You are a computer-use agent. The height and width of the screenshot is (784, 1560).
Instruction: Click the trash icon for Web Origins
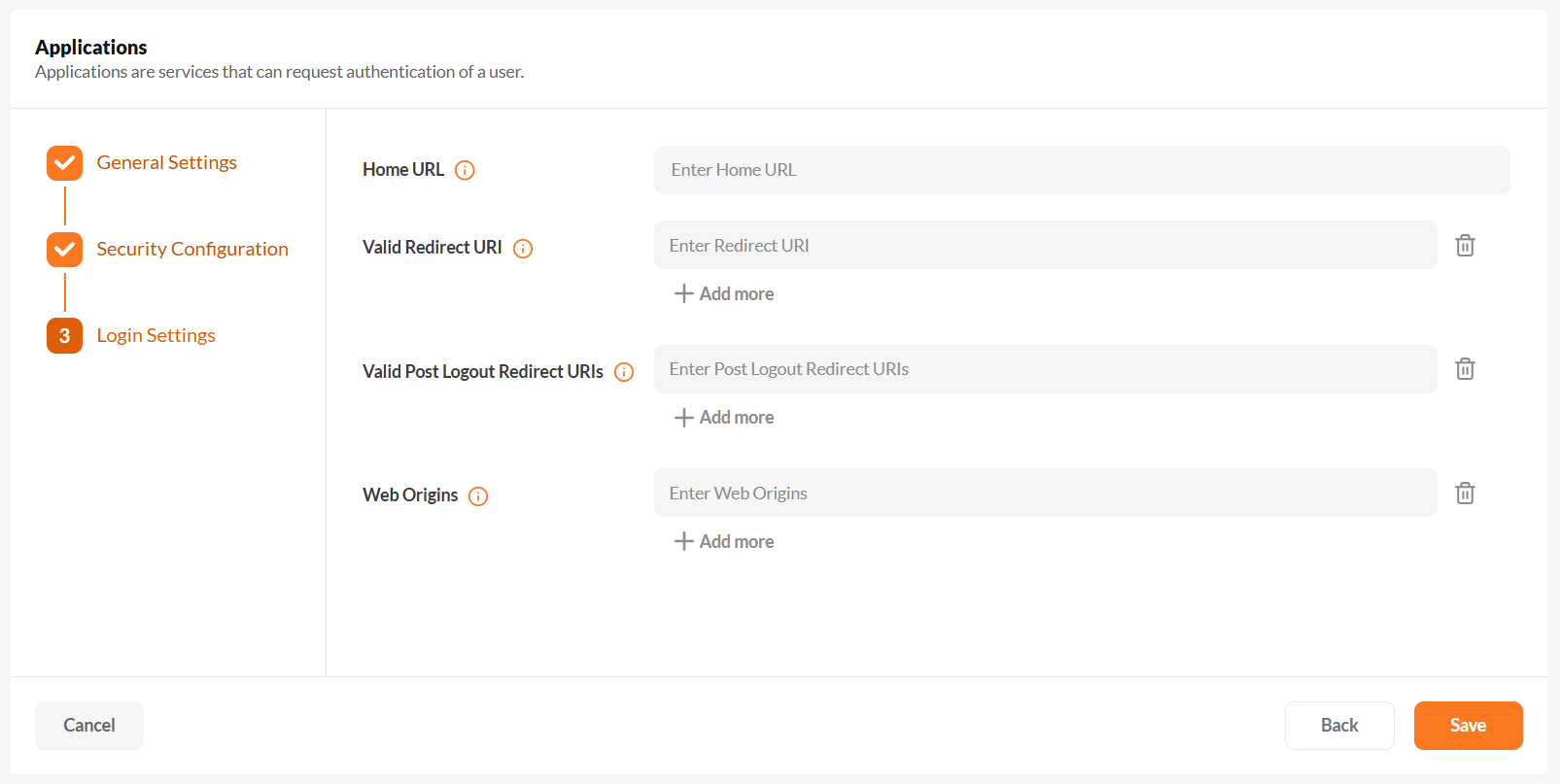(1465, 494)
